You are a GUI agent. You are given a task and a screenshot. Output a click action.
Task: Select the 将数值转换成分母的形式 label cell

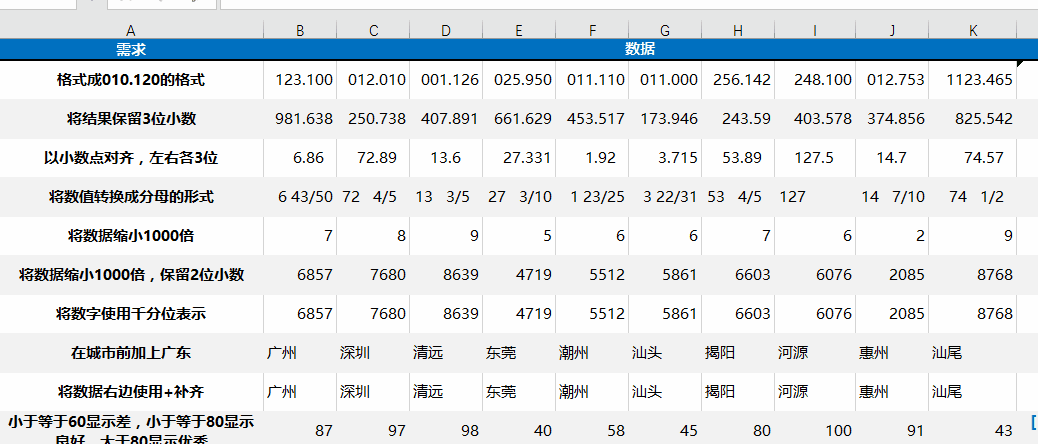click(131, 197)
